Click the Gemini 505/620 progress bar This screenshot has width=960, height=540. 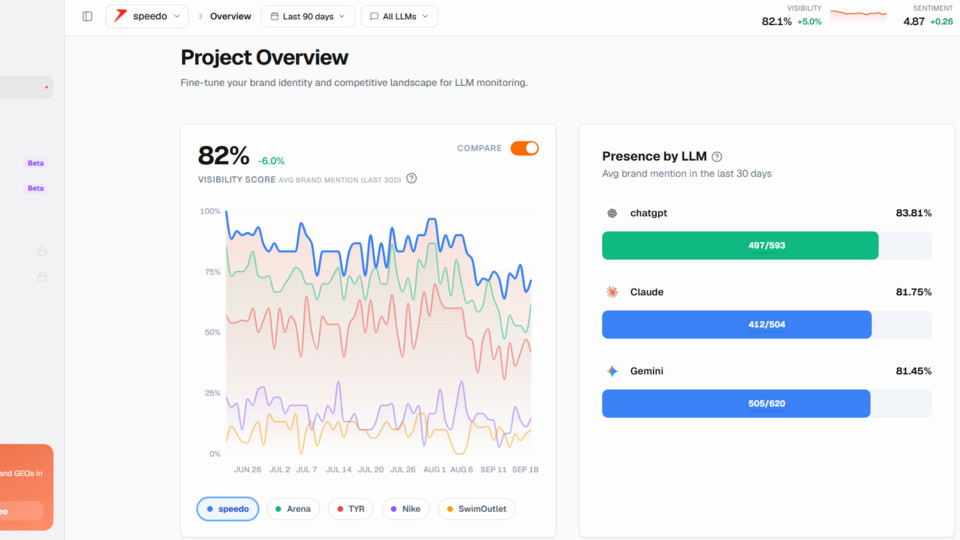[x=767, y=403]
